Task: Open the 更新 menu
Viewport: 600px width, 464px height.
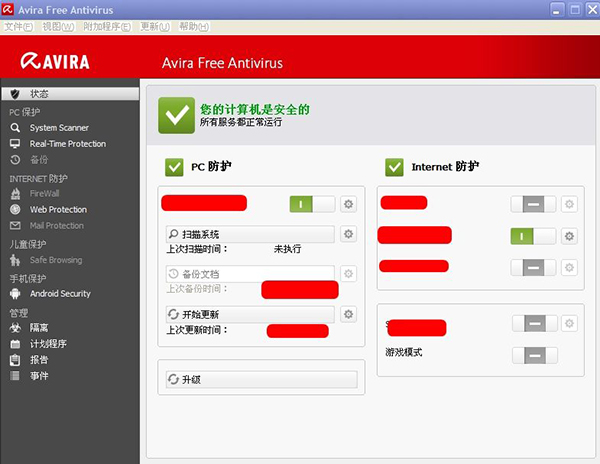Action: click(x=155, y=27)
